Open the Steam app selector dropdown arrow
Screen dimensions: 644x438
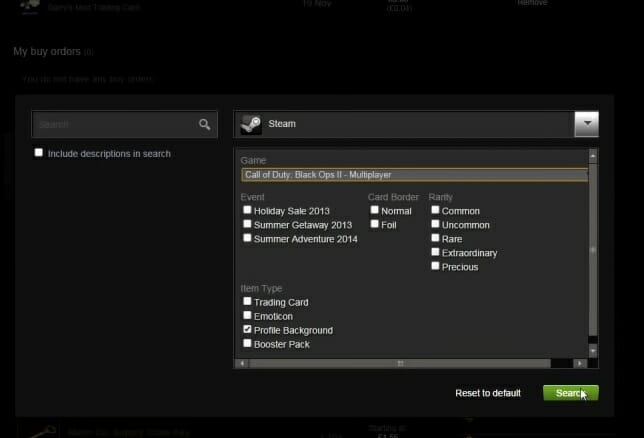(586, 124)
